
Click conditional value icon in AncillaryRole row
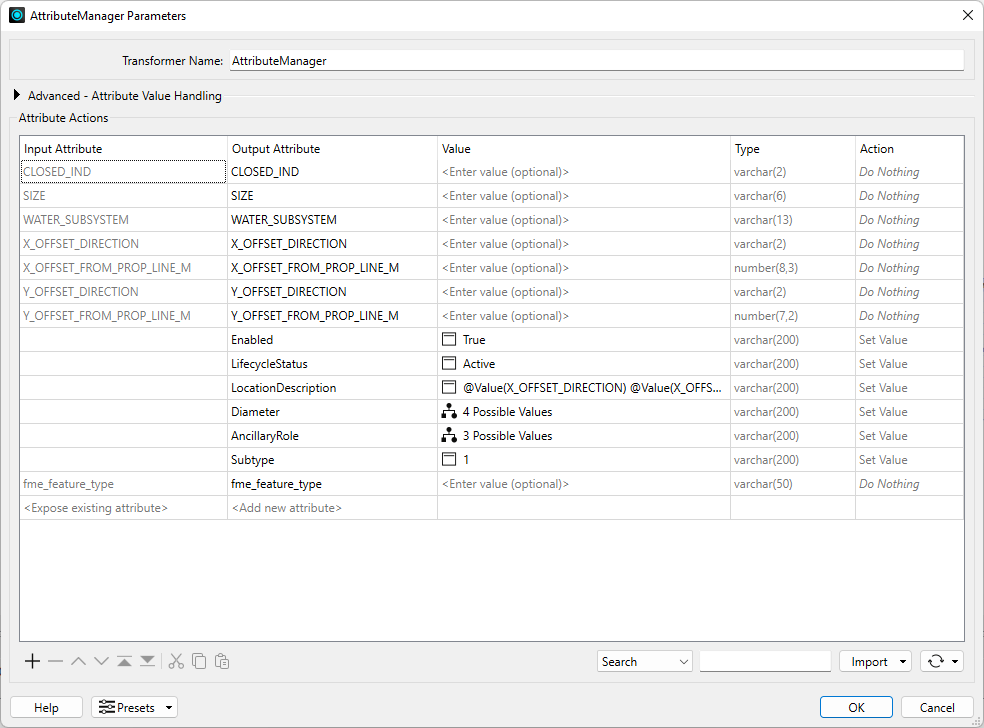click(449, 436)
